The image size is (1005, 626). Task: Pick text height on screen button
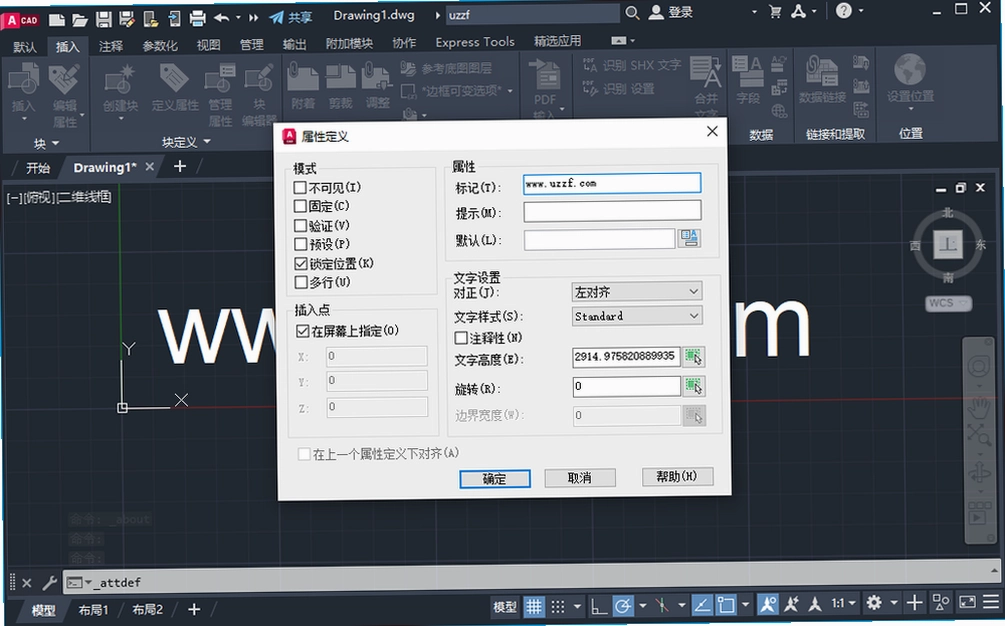tap(694, 356)
